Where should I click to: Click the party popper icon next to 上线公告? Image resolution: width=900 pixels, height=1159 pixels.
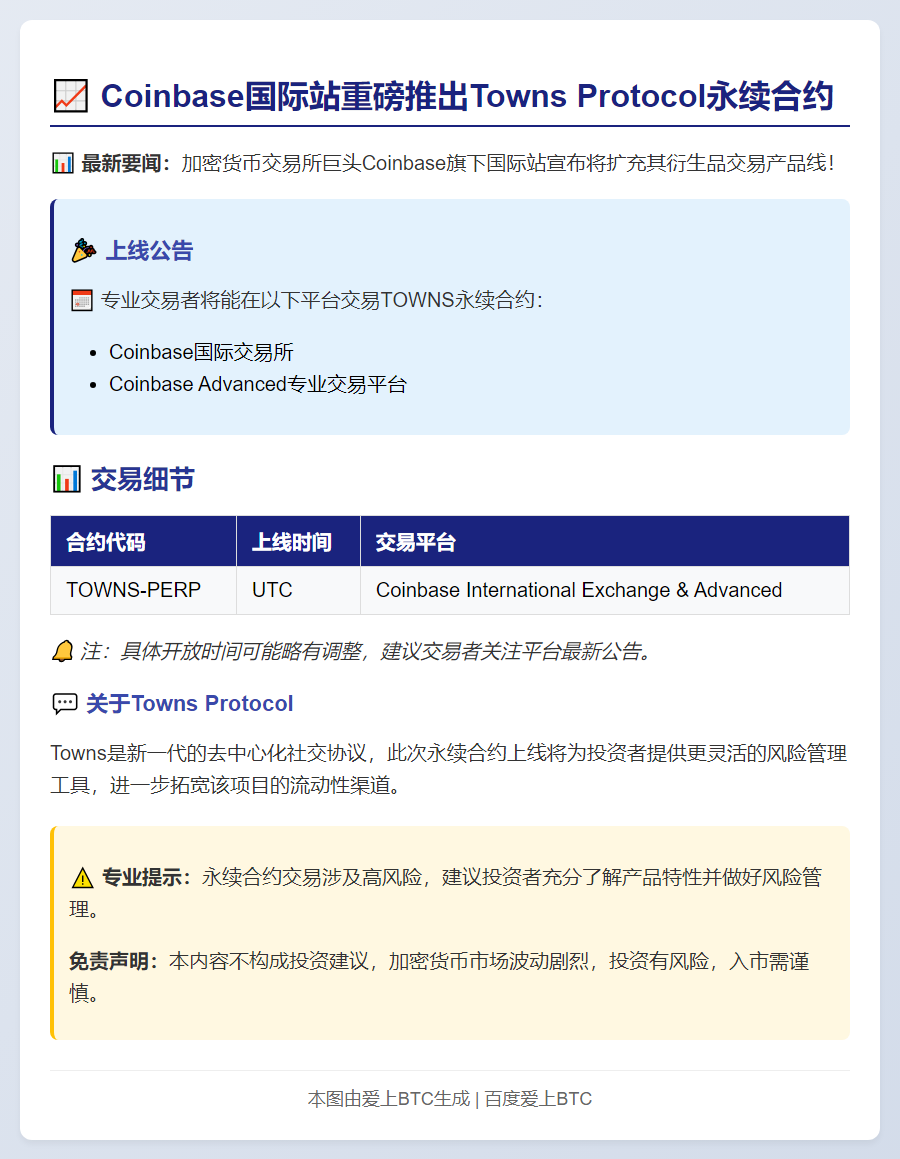[x=84, y=251]
